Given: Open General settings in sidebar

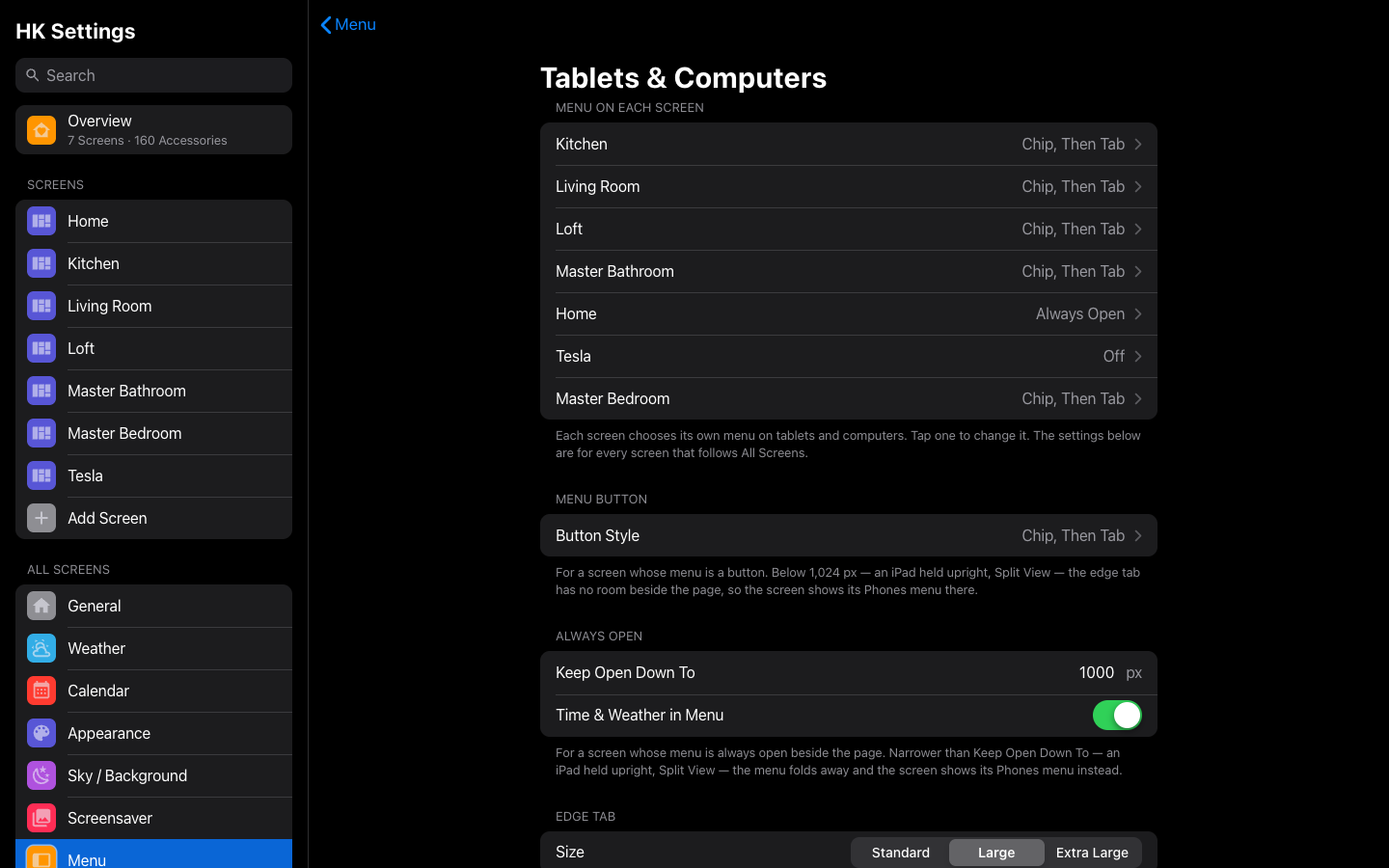Looking at the screenshot, I should pos(153,606).
